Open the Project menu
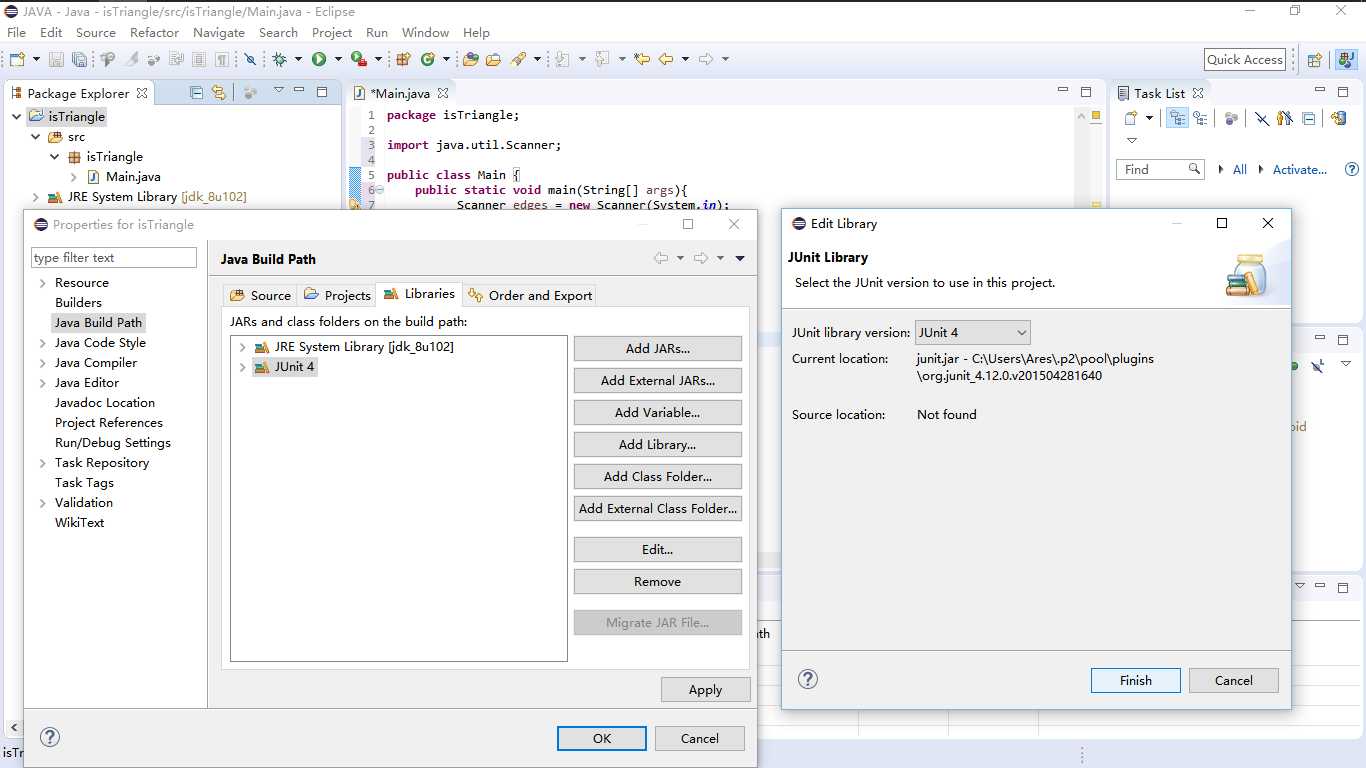Image resolution: width=1366 pixels, height=768 pixels. click(x=332, y=32)
